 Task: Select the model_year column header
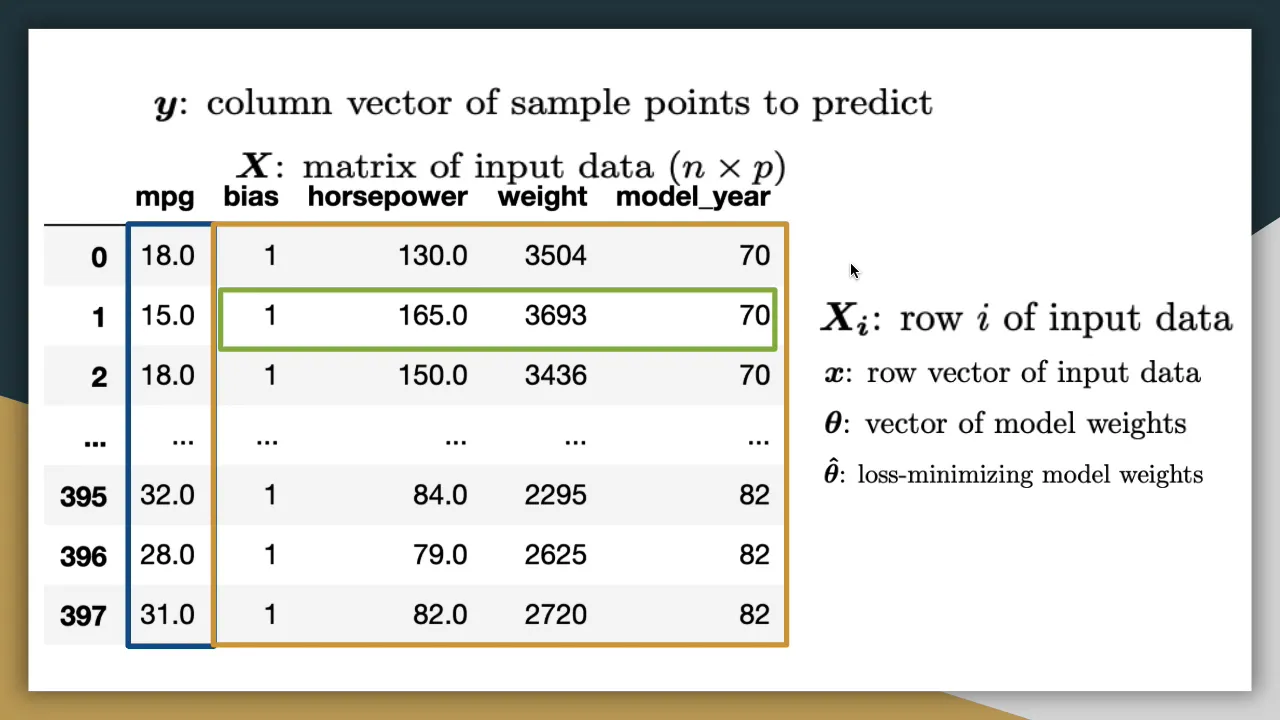[693, 197]
